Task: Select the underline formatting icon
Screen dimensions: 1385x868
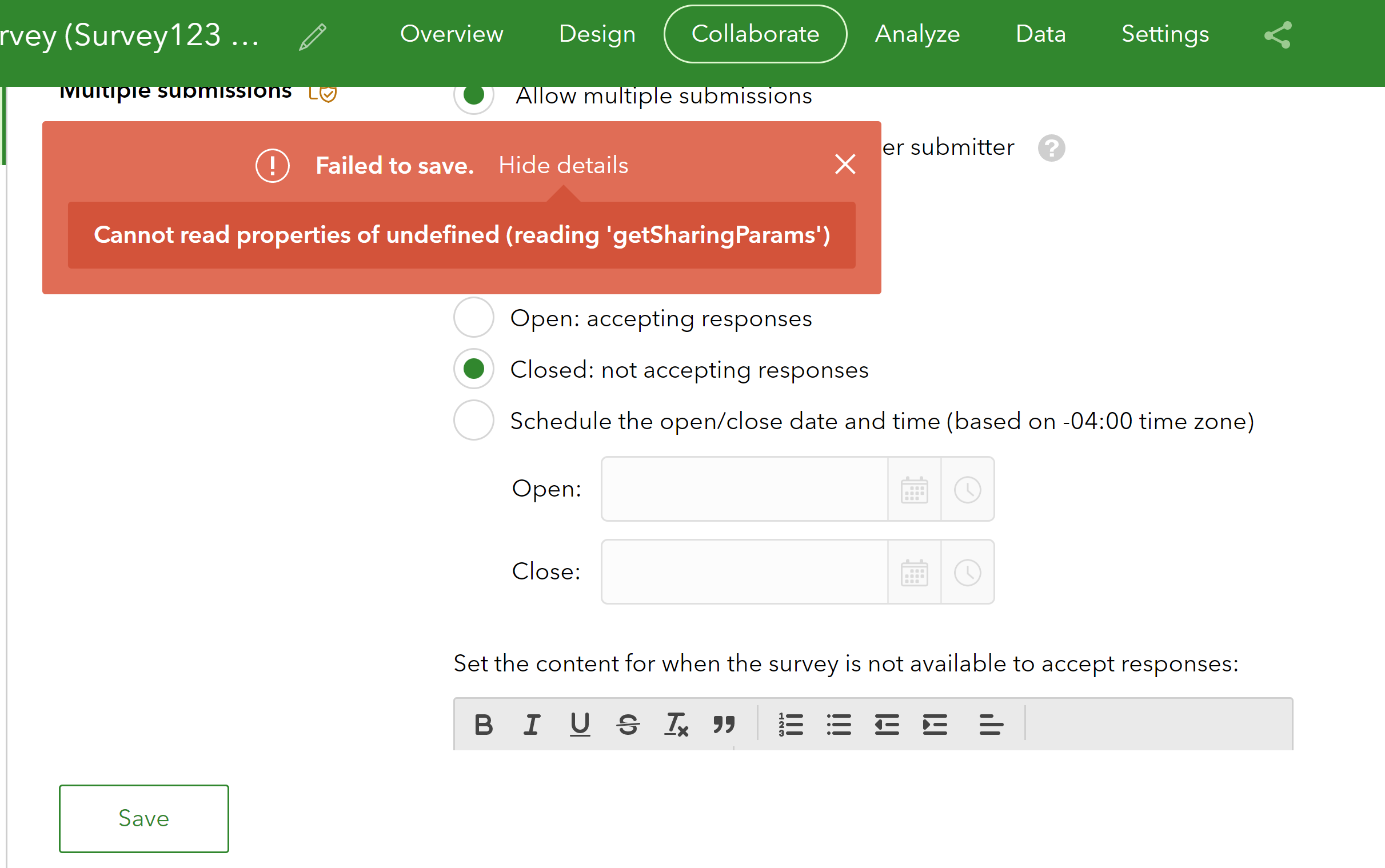Action: pos(580,725)
